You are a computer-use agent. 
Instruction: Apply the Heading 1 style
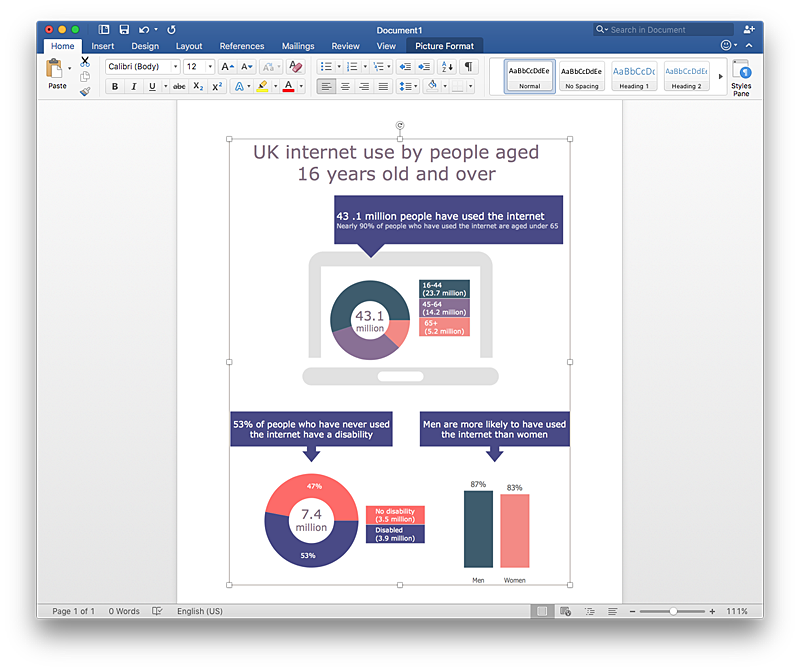tap(634, 76)
